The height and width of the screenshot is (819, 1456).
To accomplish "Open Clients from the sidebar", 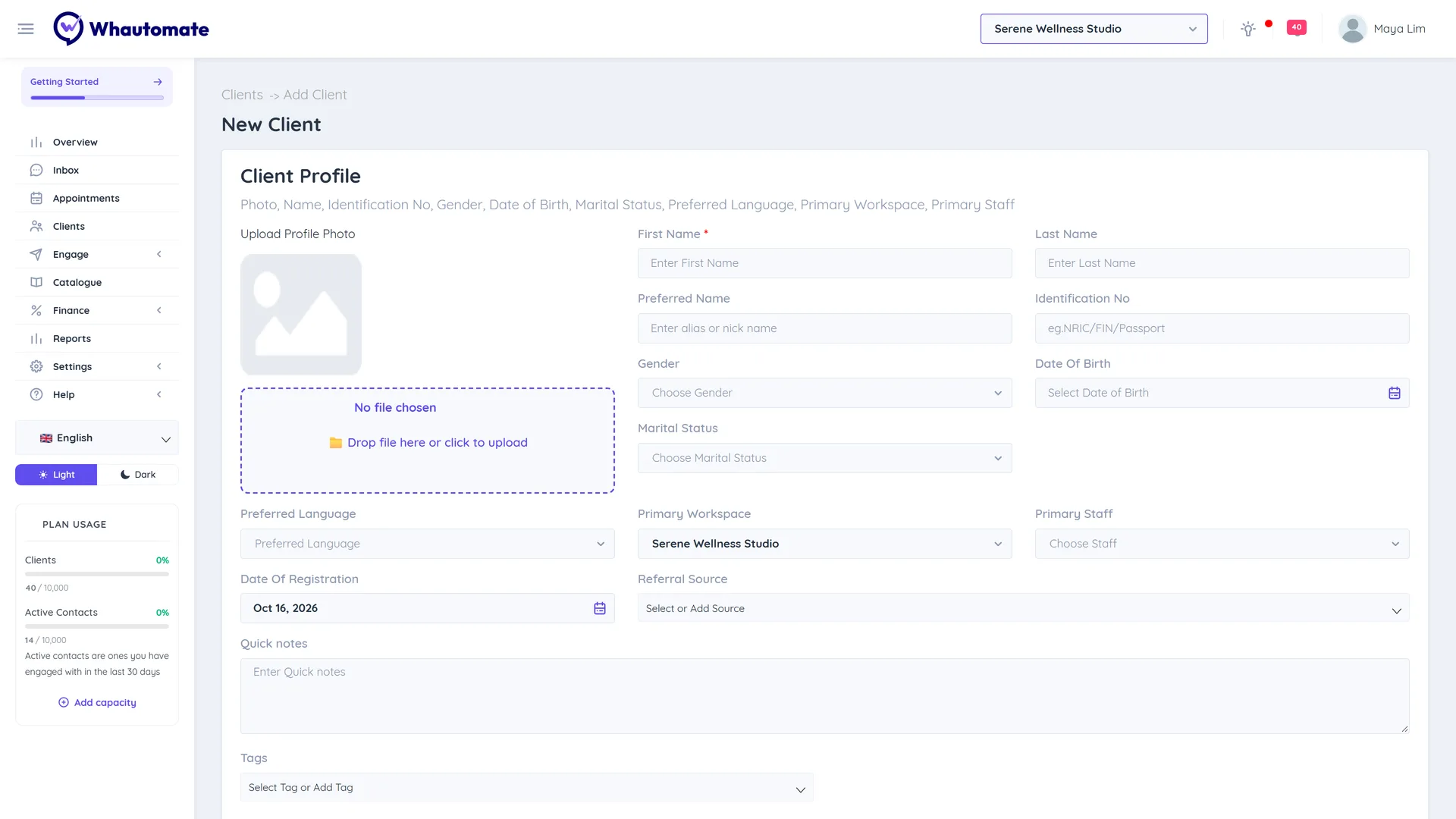I will (97, 227).
